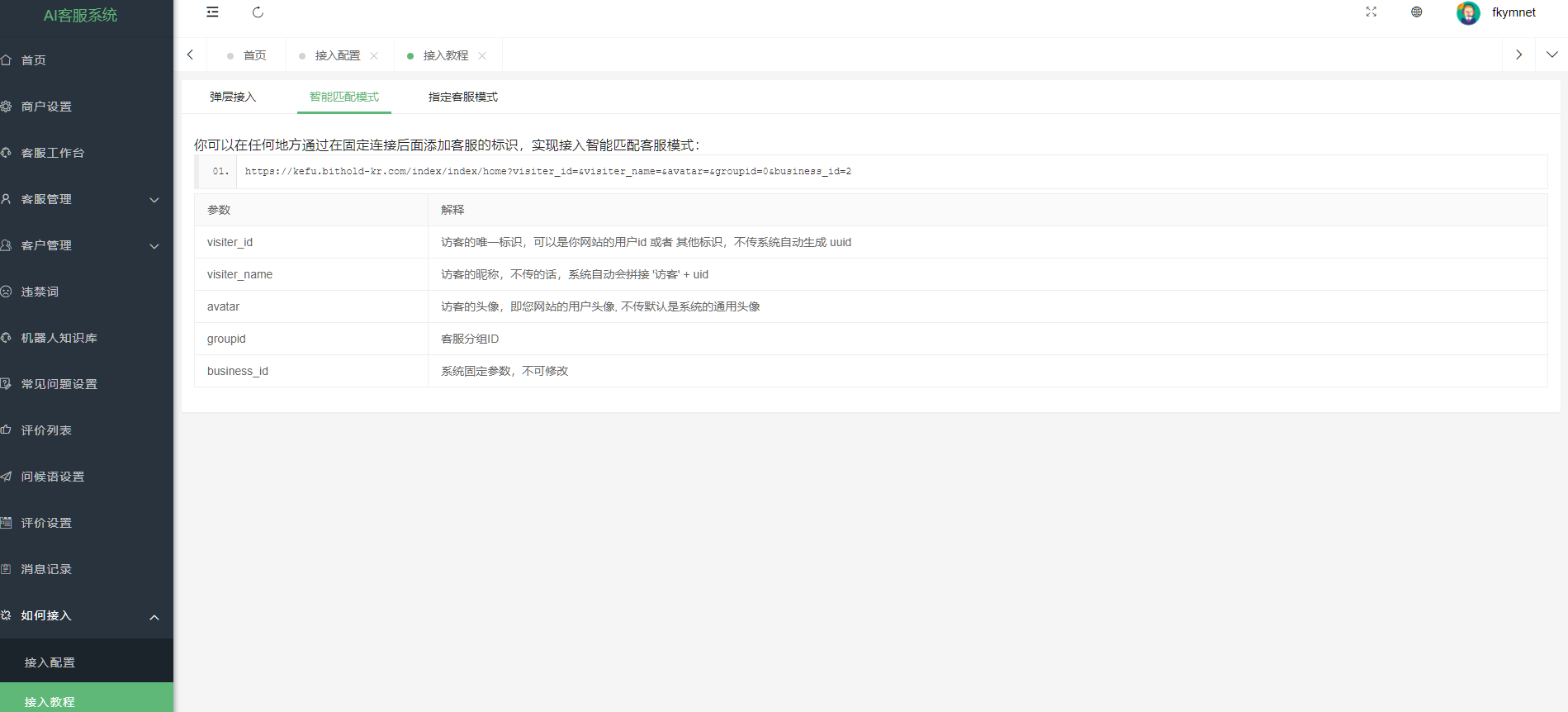Open the 弹层接入 tab
Image resolution: width=1568 pixels, height=712 pixels.
[233, 97]
